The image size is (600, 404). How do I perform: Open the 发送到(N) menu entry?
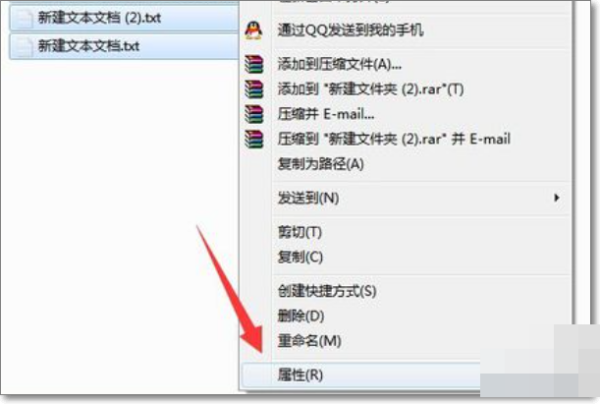(x=308, y=198)
